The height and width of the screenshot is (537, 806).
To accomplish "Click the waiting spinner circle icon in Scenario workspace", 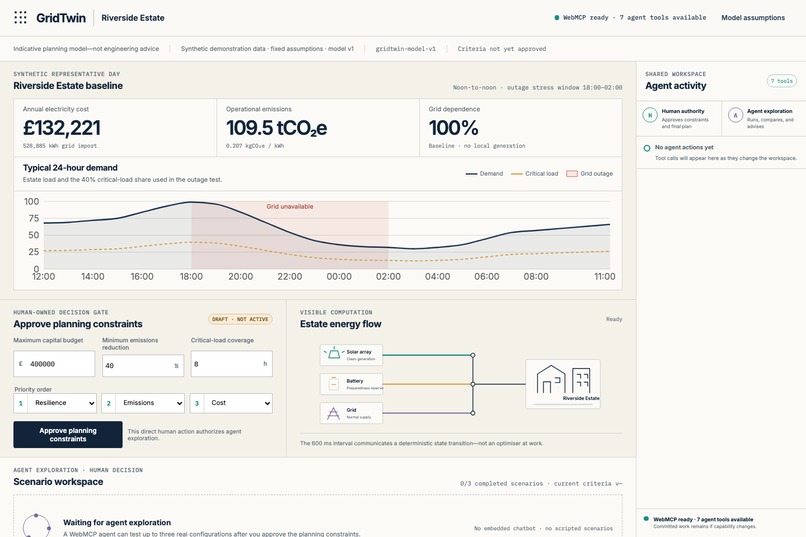I will 36,525.
